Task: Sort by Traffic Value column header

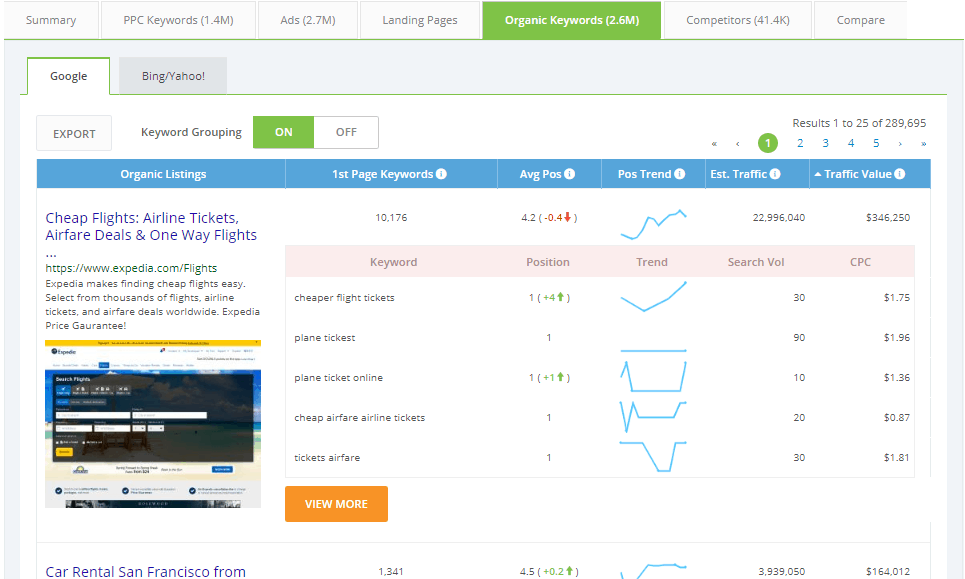Action: [x=857, y=174]
